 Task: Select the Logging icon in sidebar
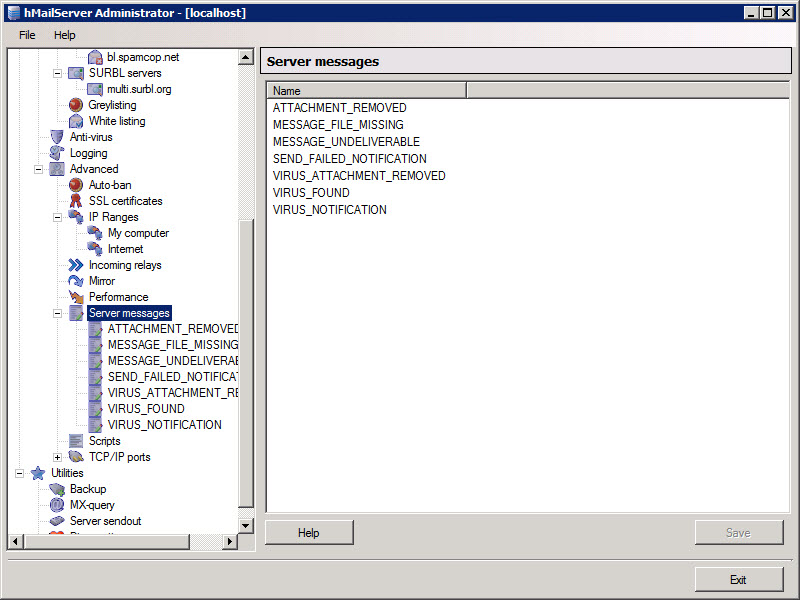click(57, 153)
